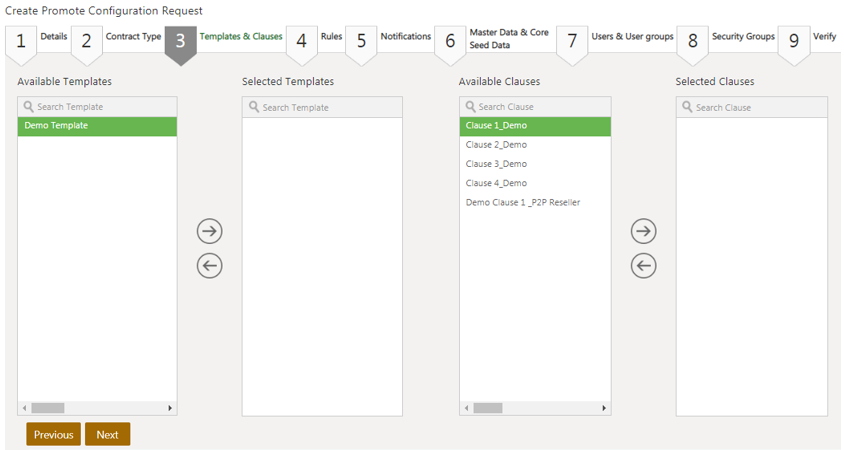844x450 pixels.
Task: Choose Demo Clause 1 _P2P Reseller
Action: pyautogui.click(x=523, y=202)
